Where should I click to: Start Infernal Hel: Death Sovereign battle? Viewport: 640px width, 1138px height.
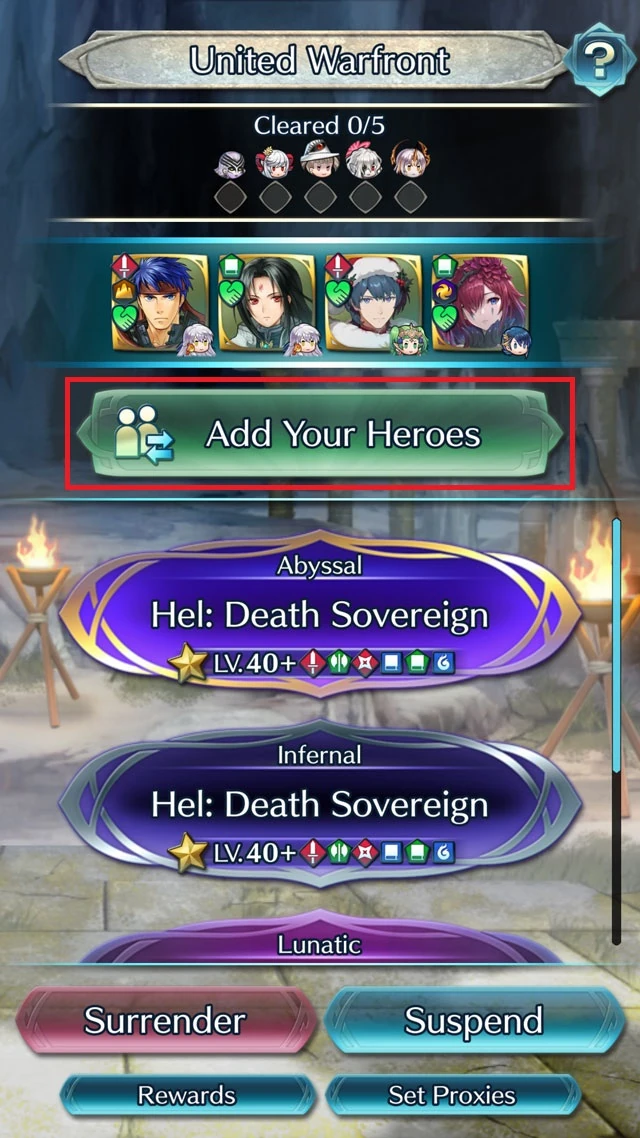coord(319,803)
